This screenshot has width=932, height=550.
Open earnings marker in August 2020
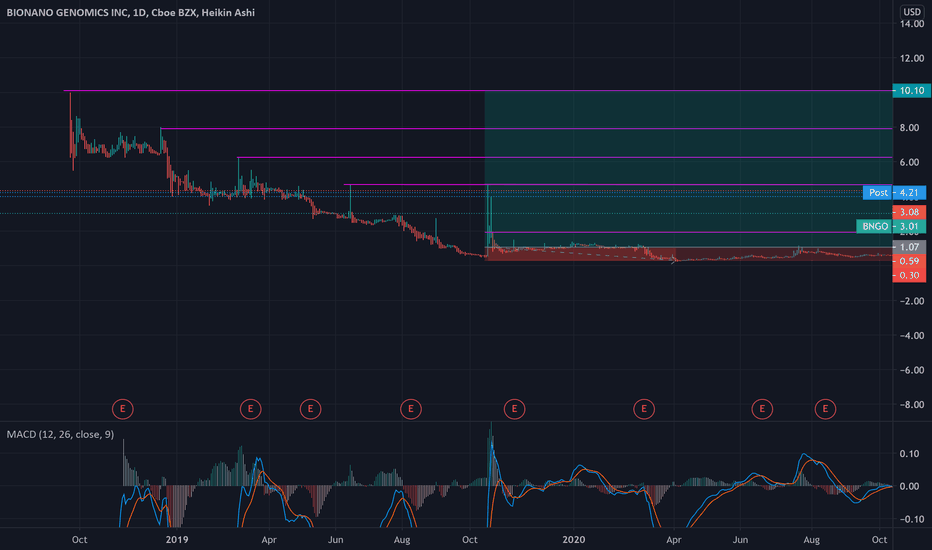click(x=825, y=409)
